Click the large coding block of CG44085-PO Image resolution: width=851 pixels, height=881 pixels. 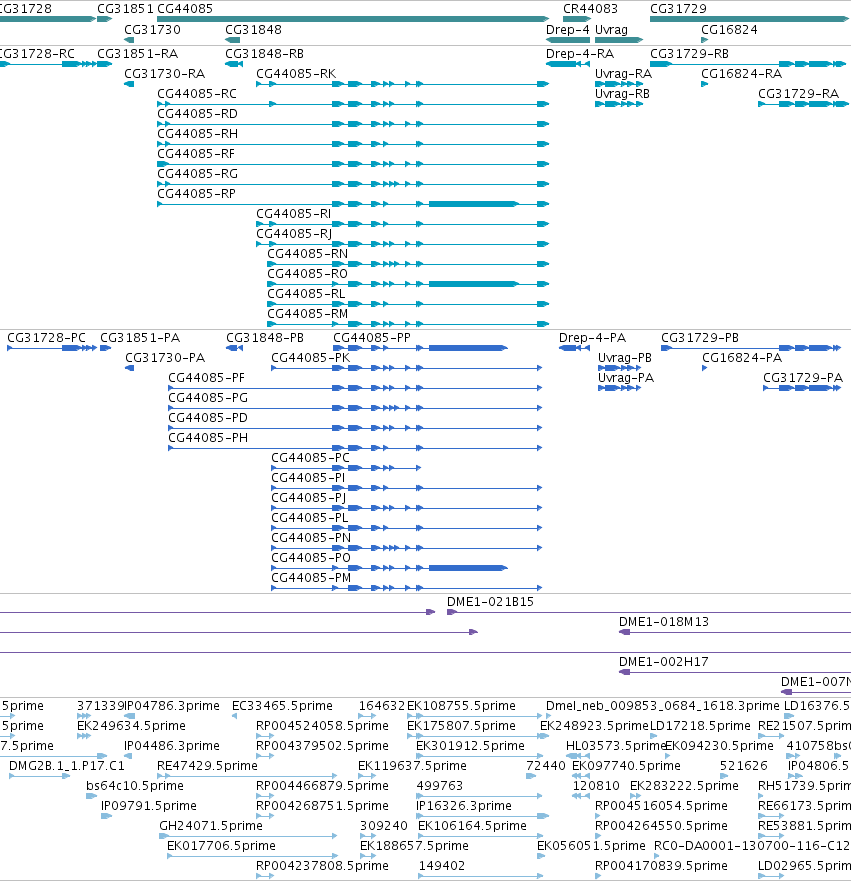(467, 568)
